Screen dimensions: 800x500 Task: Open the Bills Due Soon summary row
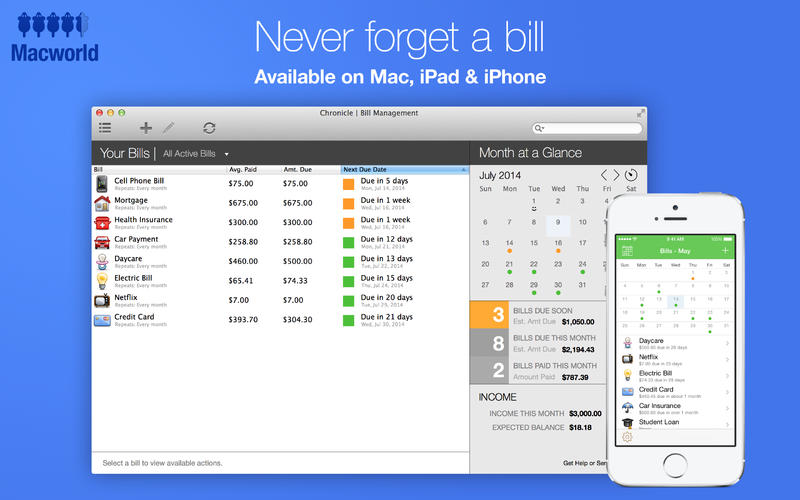[x=538, y=315]
